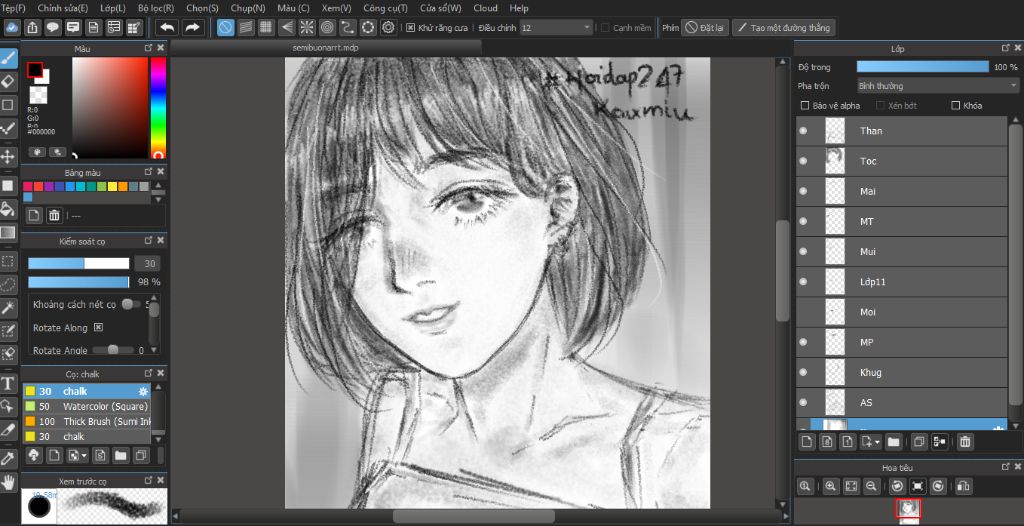
Task: Hide the Khung layer
Action: click(803, 372)
